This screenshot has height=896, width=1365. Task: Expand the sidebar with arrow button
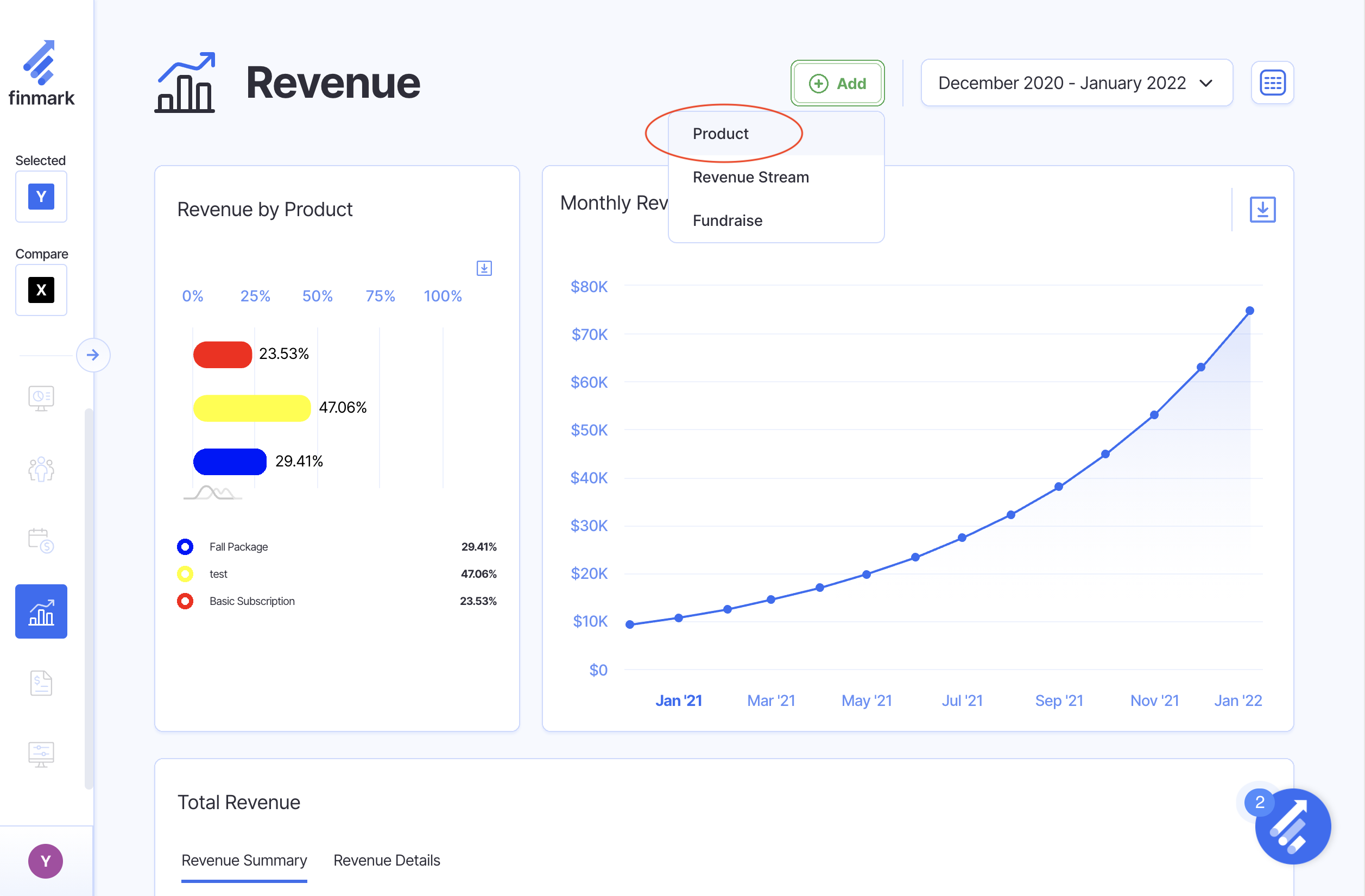click(x=93, y=355)
